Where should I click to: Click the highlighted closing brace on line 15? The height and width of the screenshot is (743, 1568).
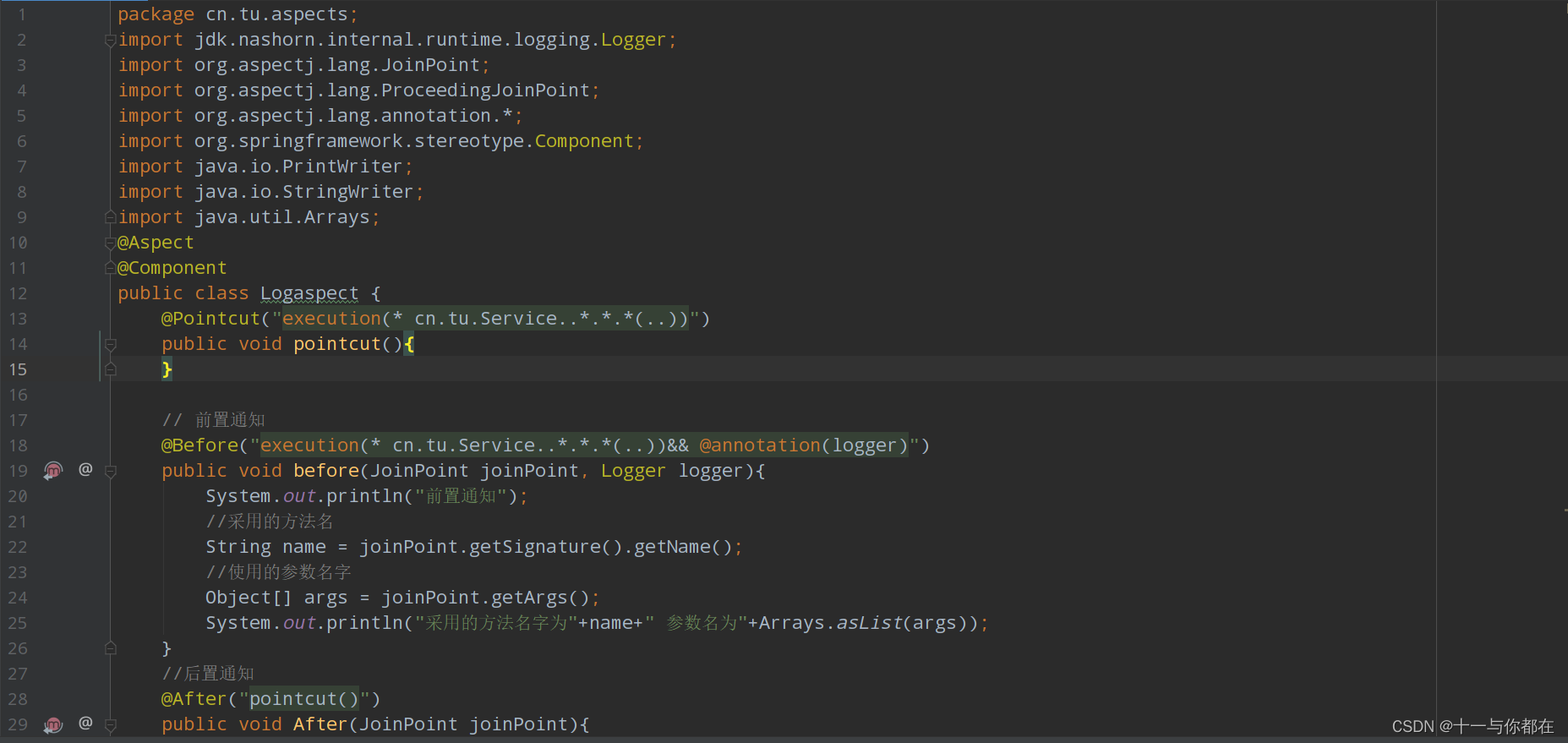click(167, 369)
